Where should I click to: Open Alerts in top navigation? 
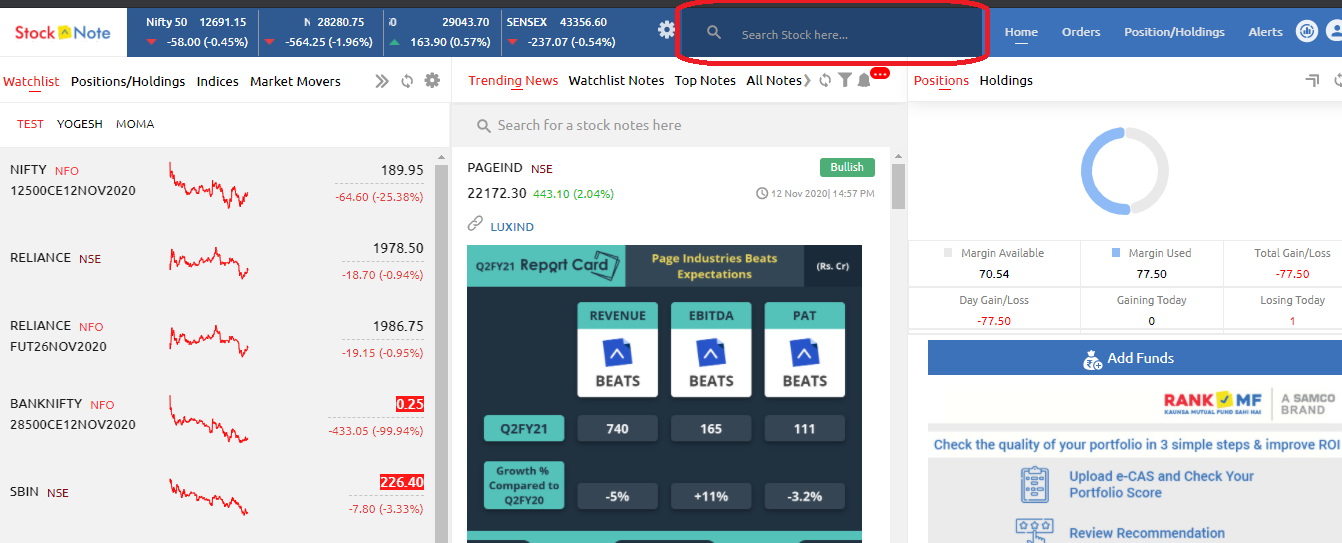[x=1265, y=32]
